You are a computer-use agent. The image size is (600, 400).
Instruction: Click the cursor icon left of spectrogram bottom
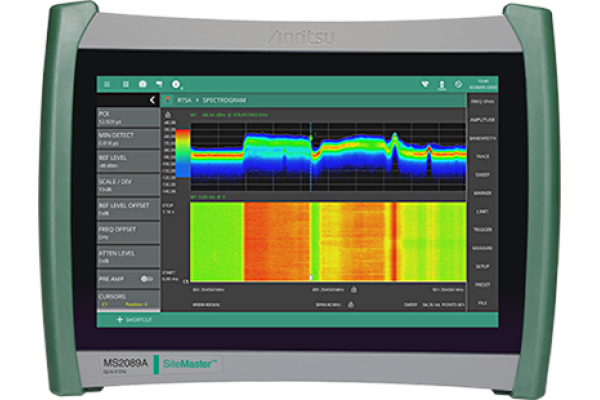tap(186, 281)
